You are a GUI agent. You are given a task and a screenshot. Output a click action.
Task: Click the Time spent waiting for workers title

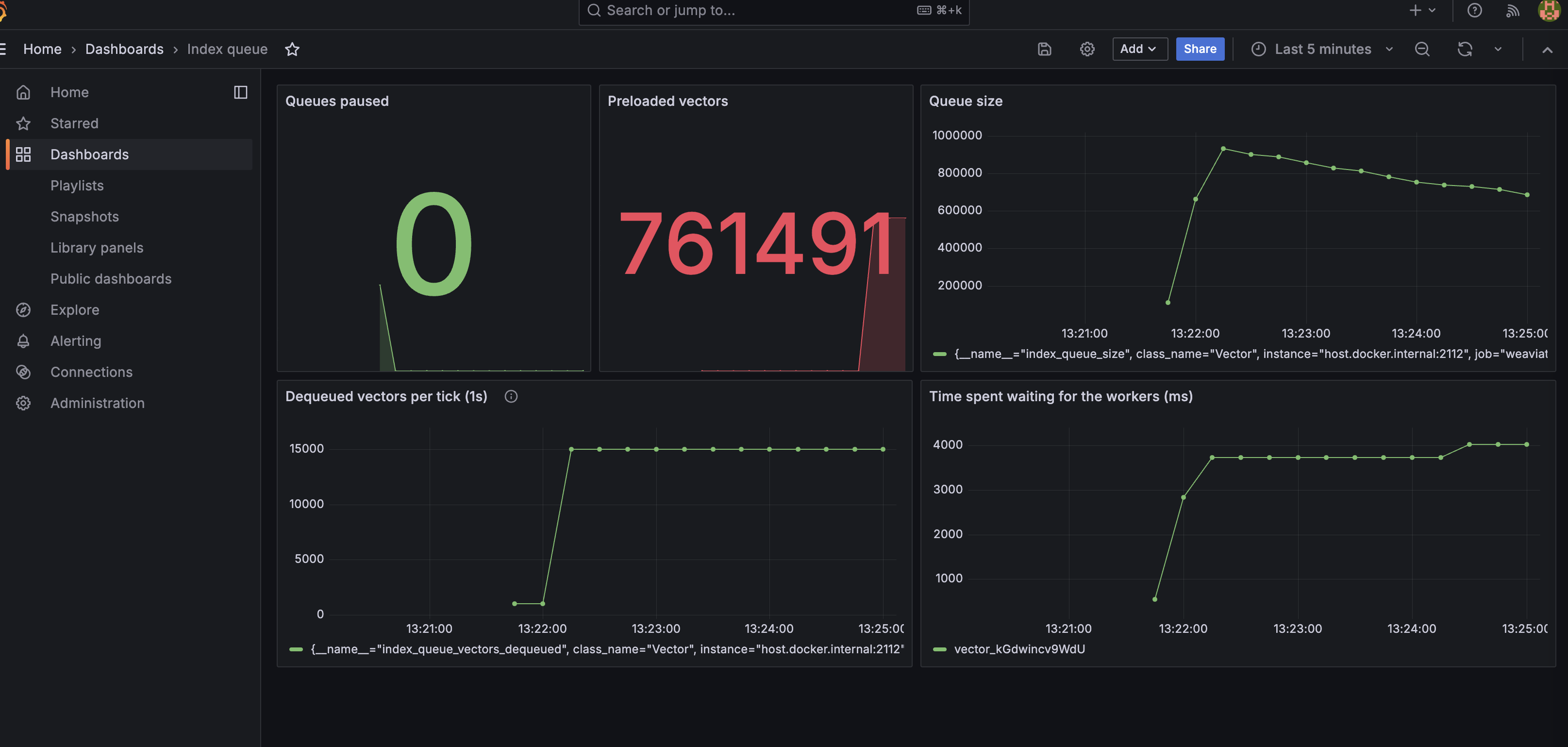click(1060, 396)
